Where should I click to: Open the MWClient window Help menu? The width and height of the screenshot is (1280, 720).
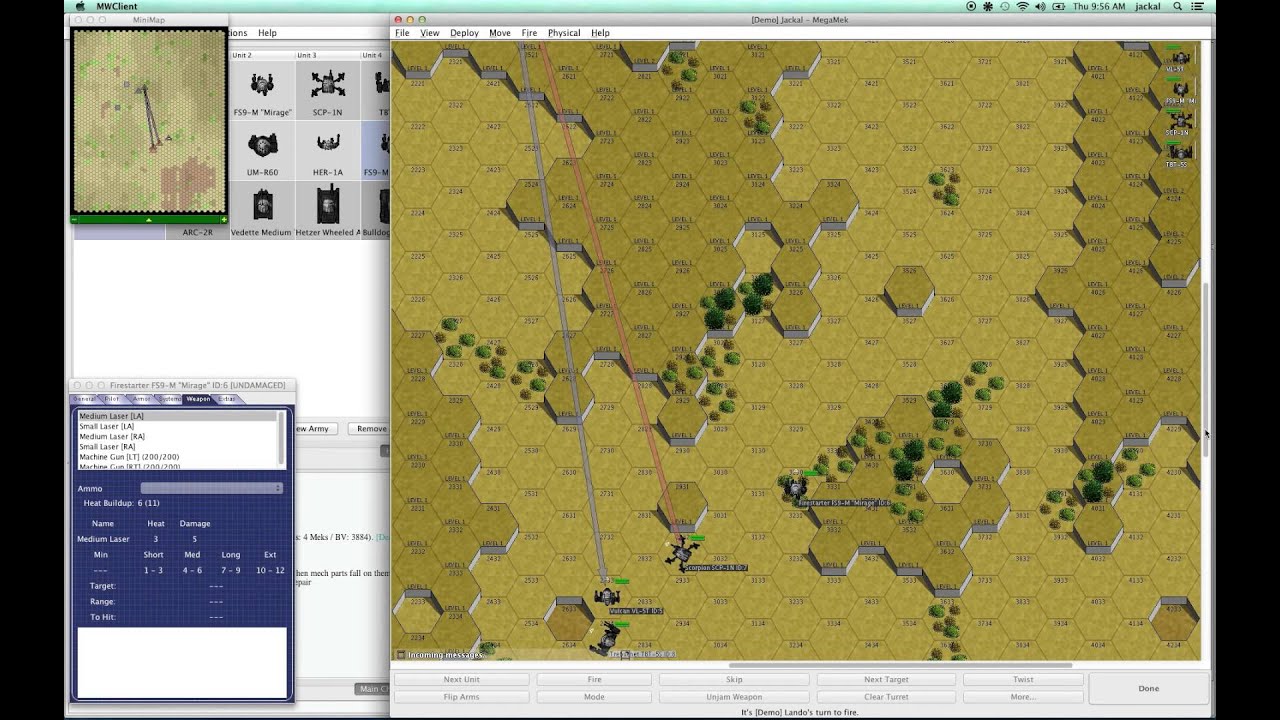[x=267, y=33]
